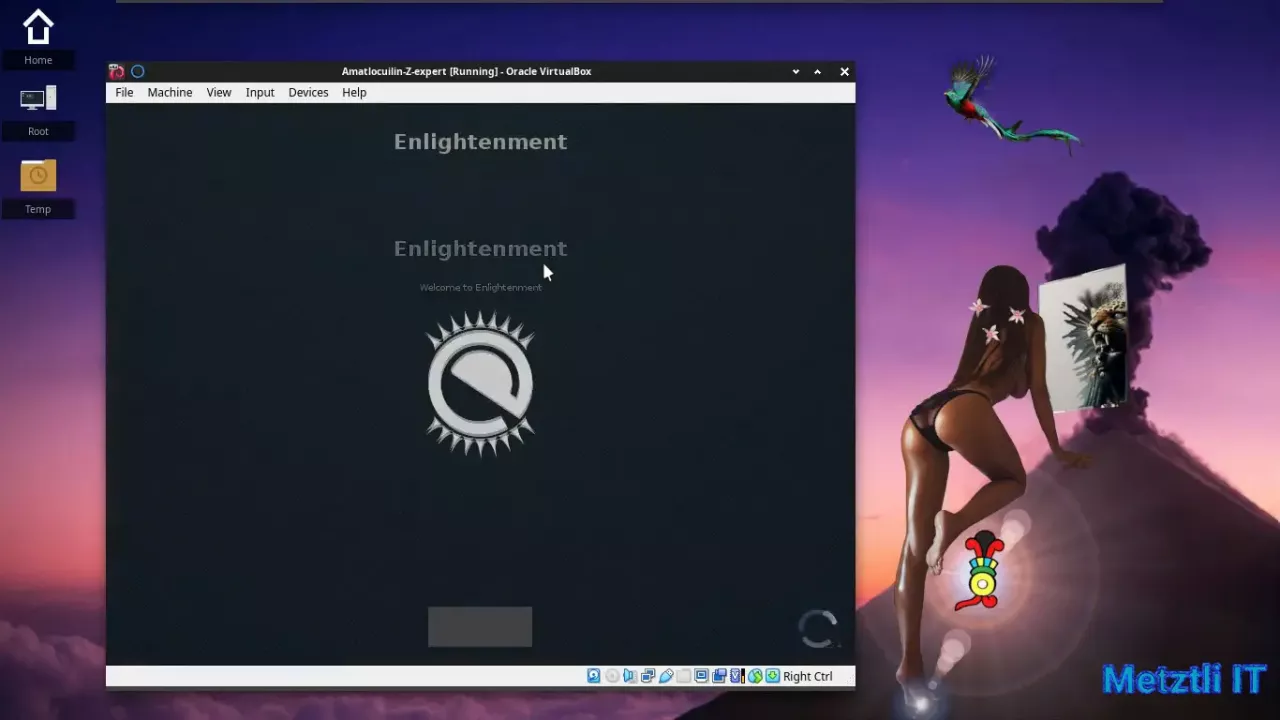Click the 'Right Ctrl' host key label
The height and width of the screenshot is (720, 1280).
click(x=808, y=676)
